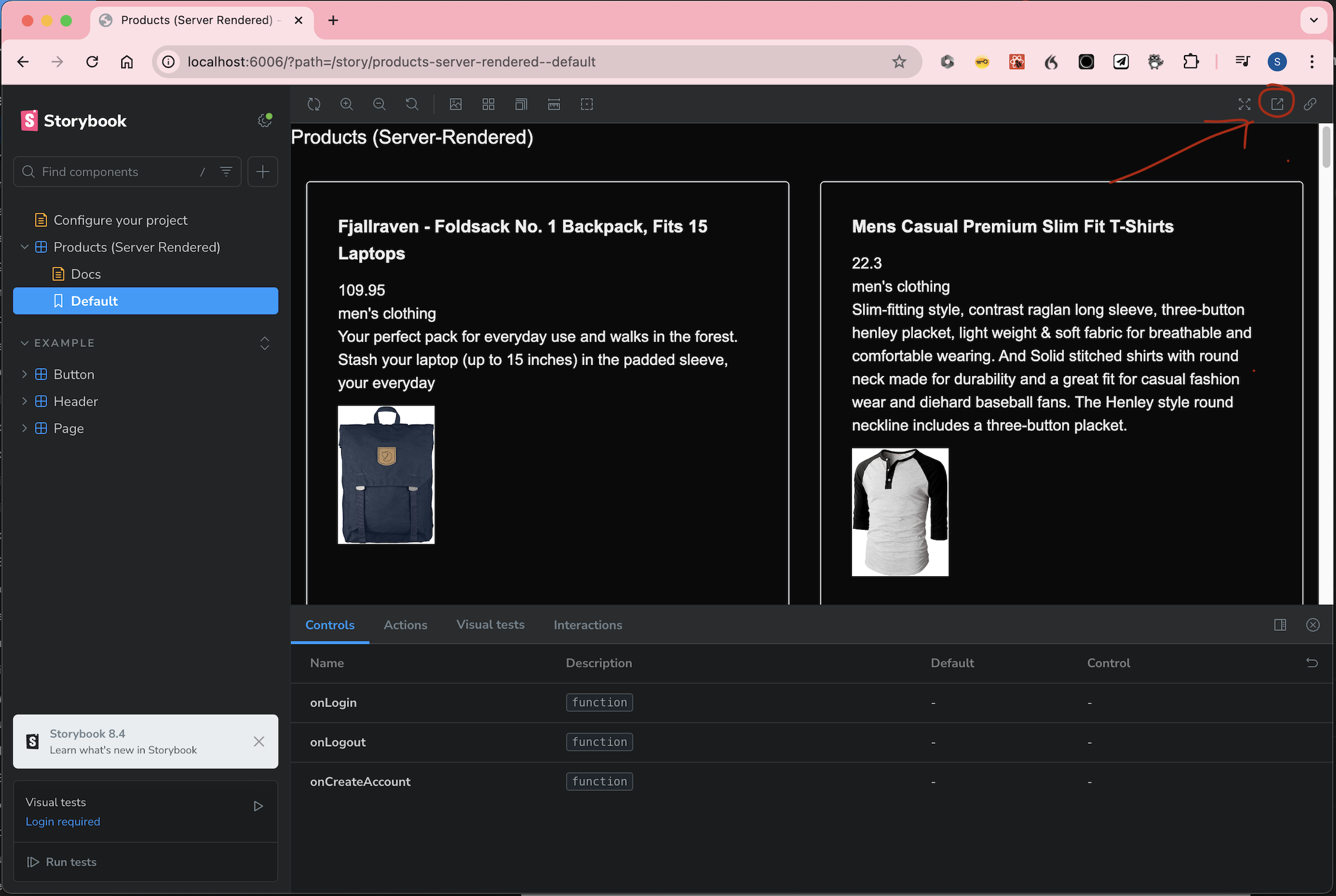
Task: Click the Fjallraven Foldsack product title
Action: [523, 240]
